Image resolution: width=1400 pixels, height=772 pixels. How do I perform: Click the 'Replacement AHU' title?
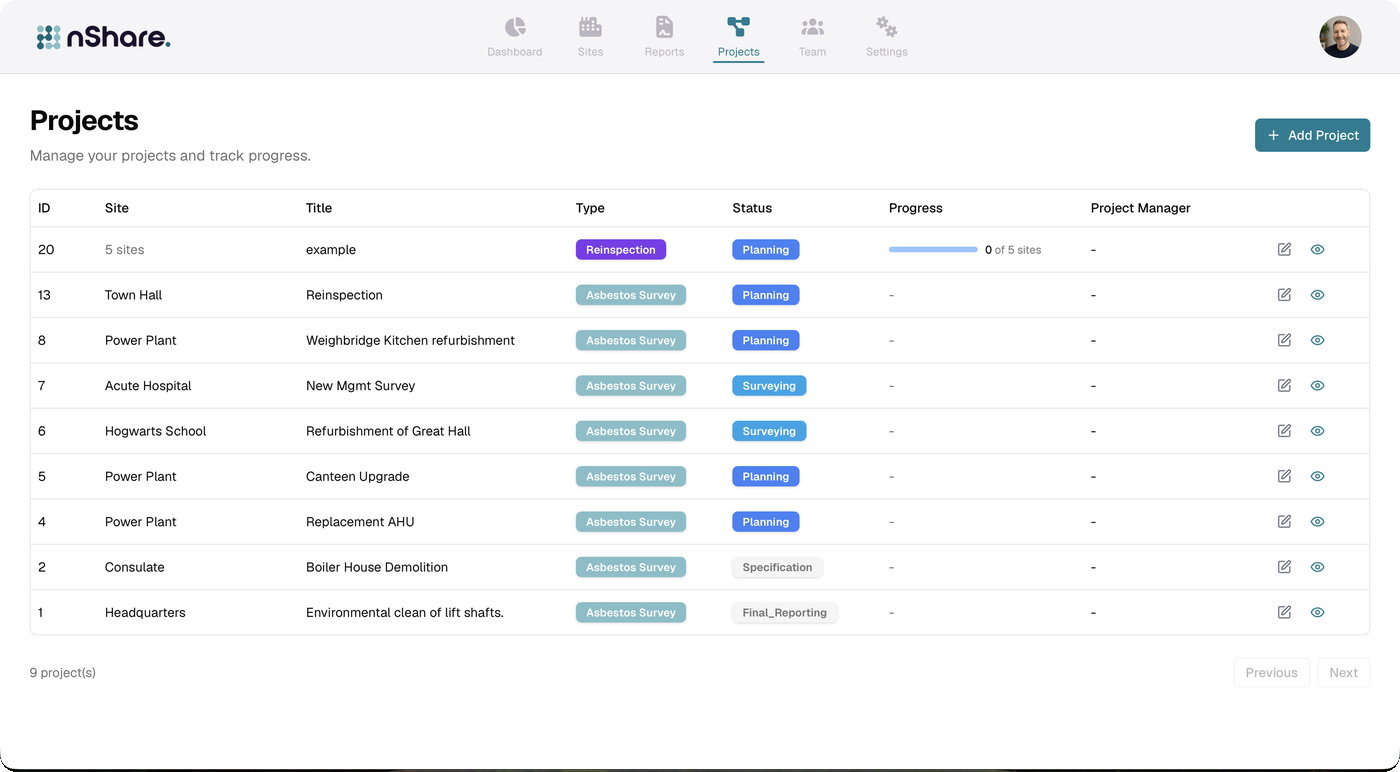pyautogui.click(x=360, y=521)
